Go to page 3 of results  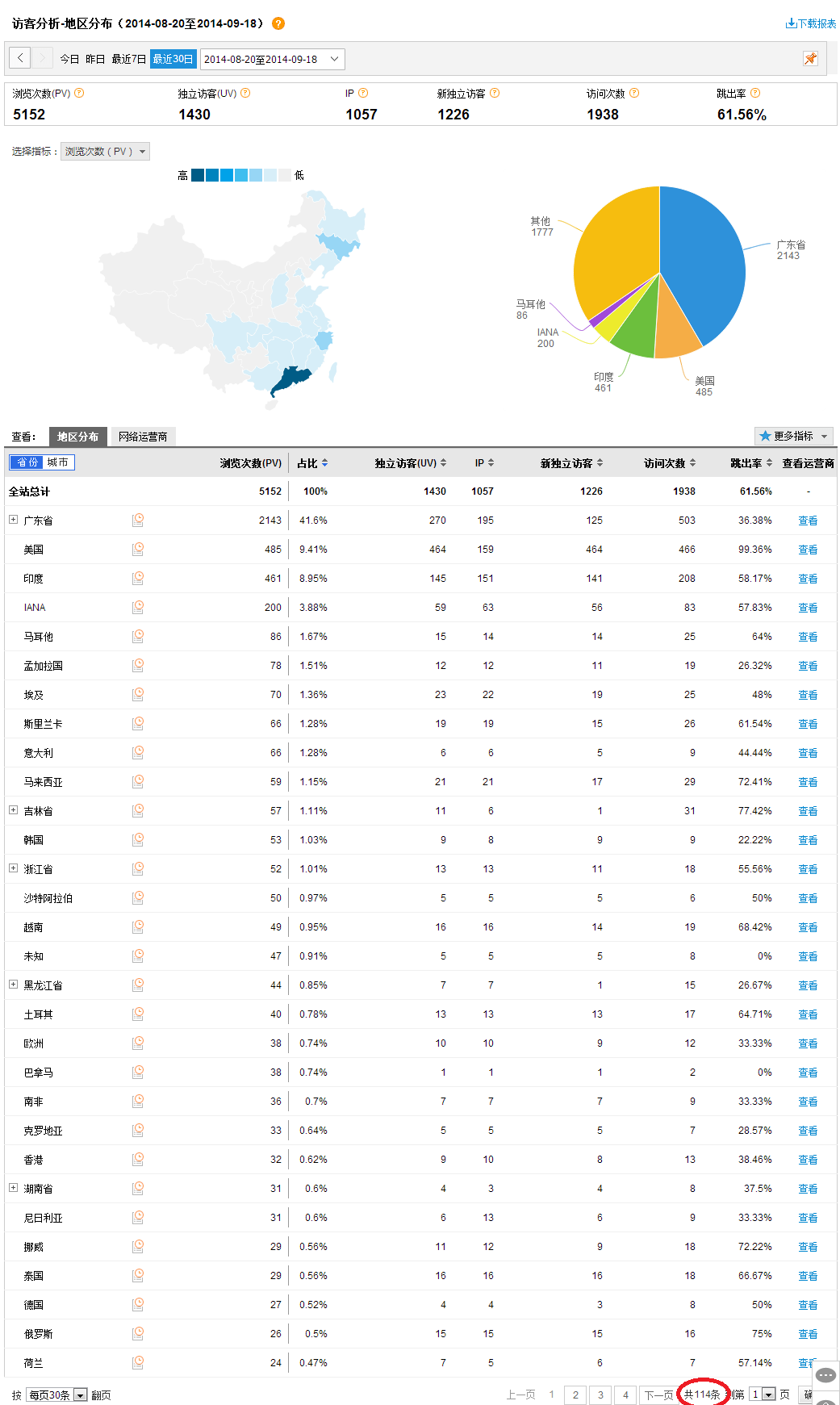tap(600, 1395)
